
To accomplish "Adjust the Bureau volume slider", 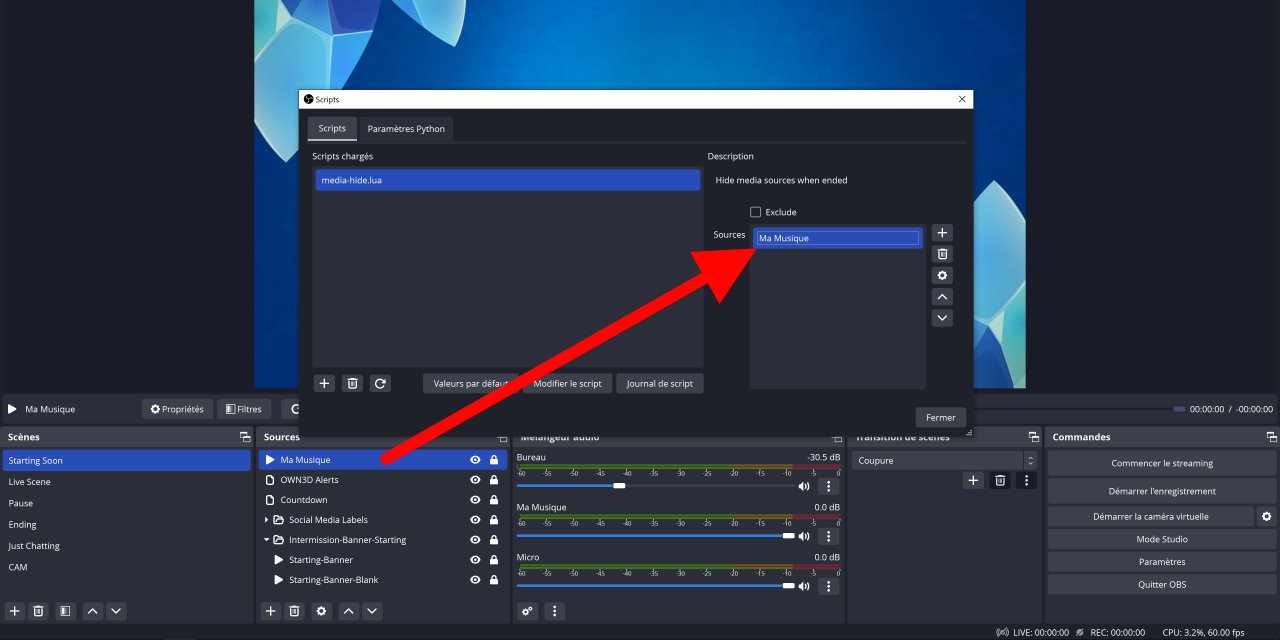I will click(618, 485).
